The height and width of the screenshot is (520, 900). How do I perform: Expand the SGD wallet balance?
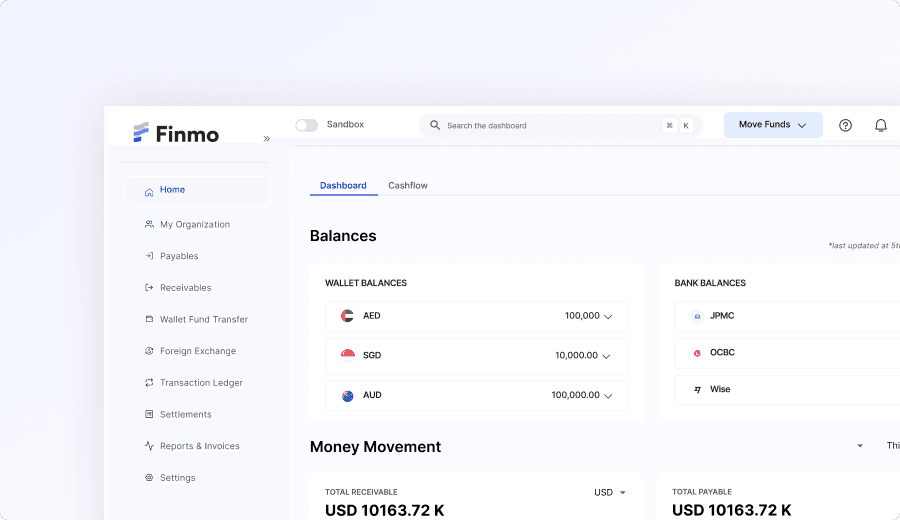[606, 356]
